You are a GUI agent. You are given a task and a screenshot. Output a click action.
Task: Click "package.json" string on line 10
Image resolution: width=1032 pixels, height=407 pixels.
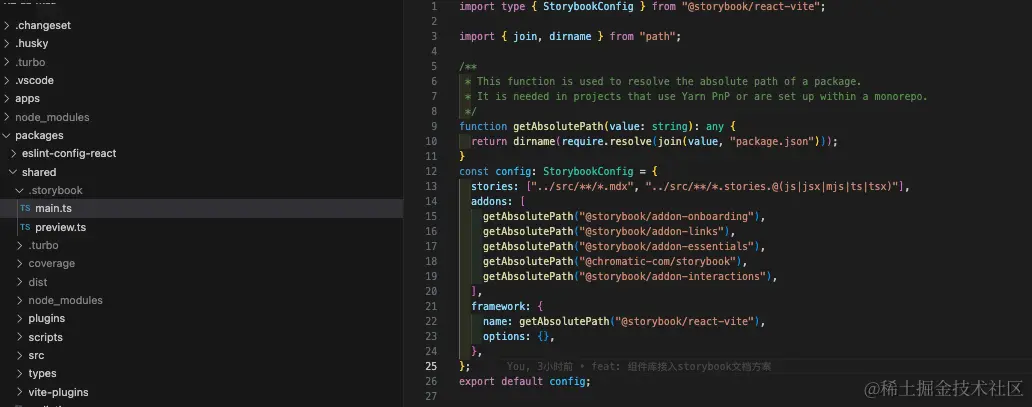point(773,141)
